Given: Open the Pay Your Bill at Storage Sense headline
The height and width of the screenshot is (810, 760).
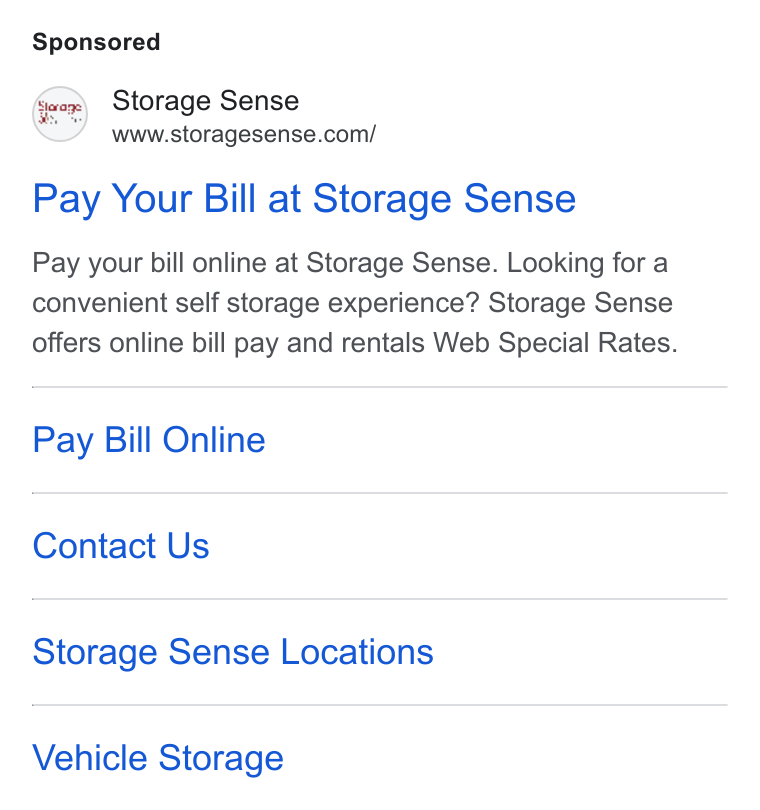Looking at the screenshot, I should tap(304, 199).
